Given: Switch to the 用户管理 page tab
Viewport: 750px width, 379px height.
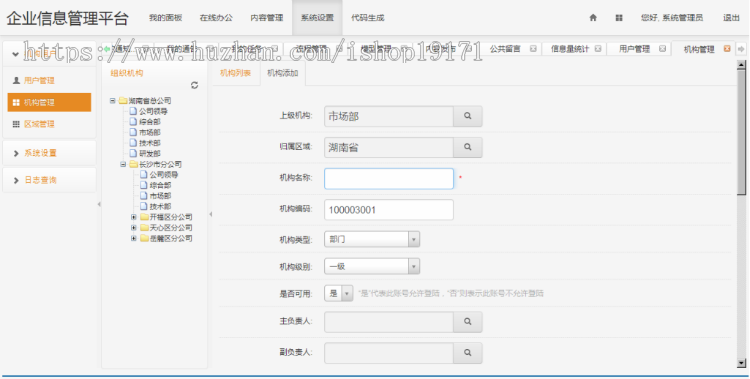Looking at the screenshot, I should pos(634,49).
